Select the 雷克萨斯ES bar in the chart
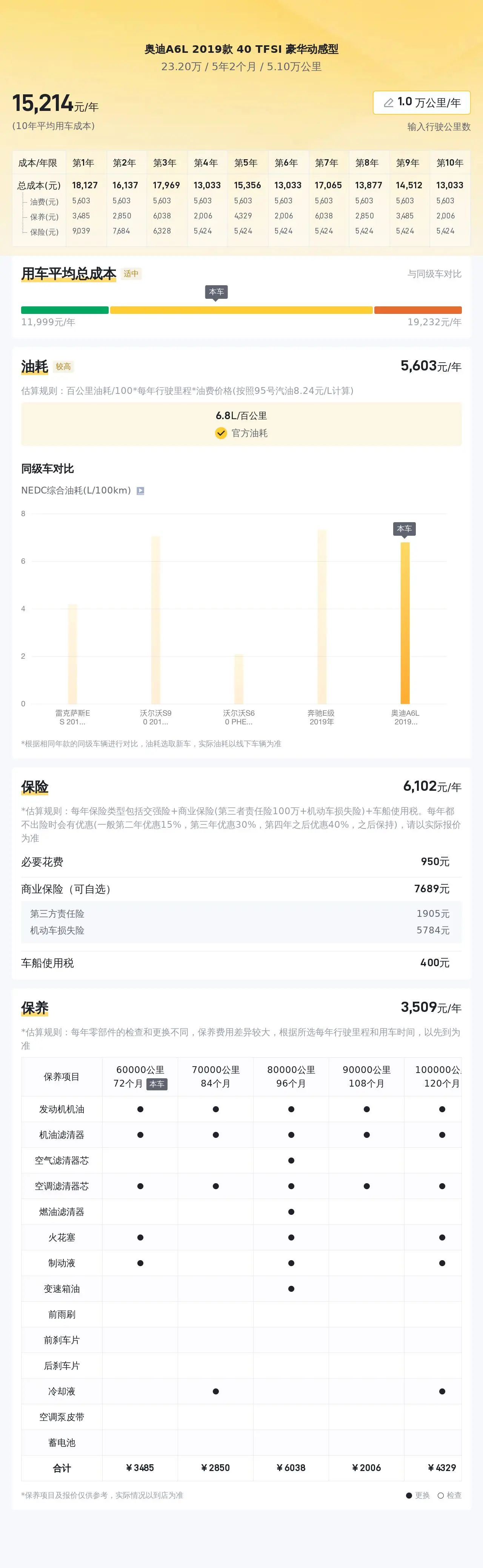 (72, 654)
